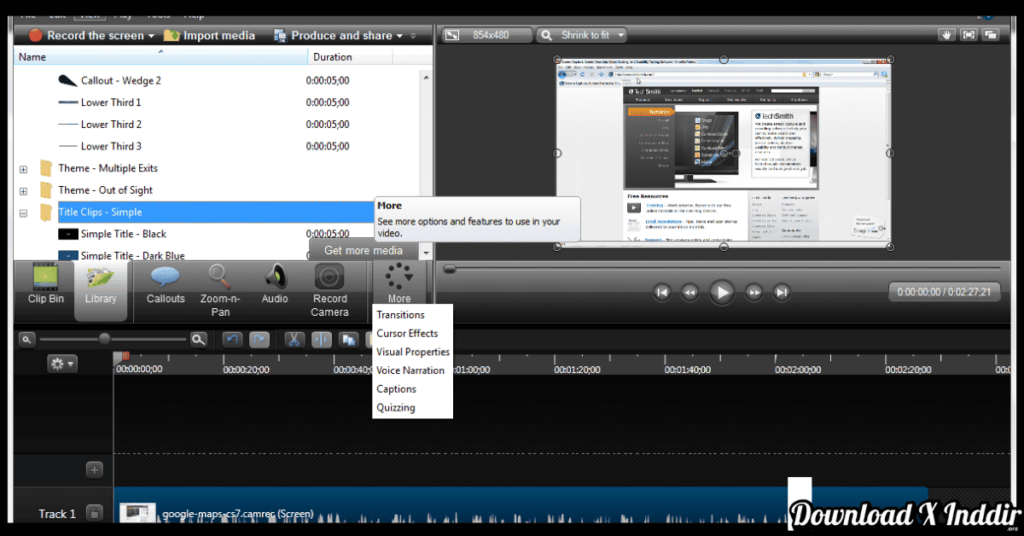1024x536 pixels.
Task: Click the step forward button
Action: click(x=754, y=292)
